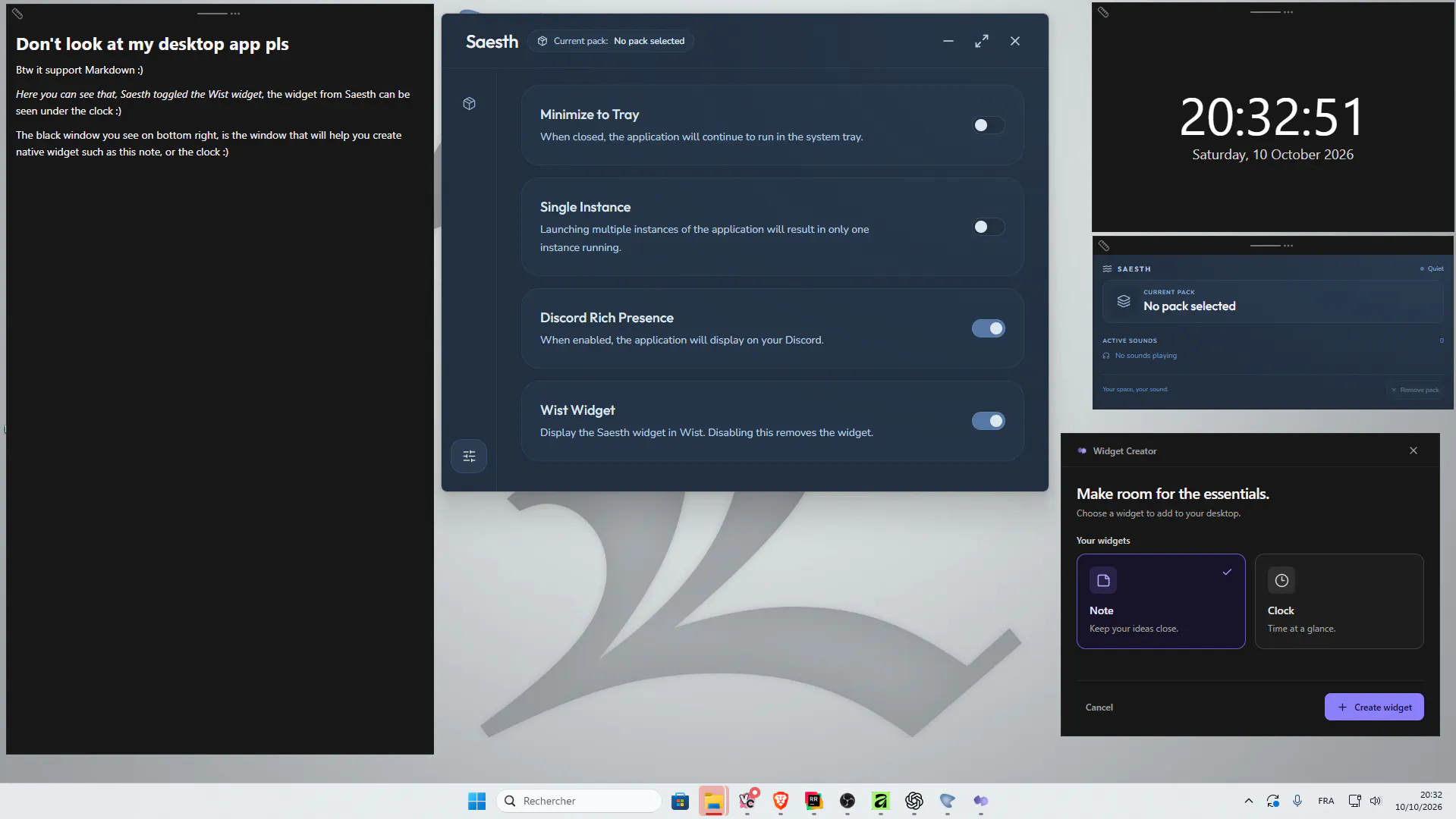Open ChatGPT app from the taskbar

914,801
